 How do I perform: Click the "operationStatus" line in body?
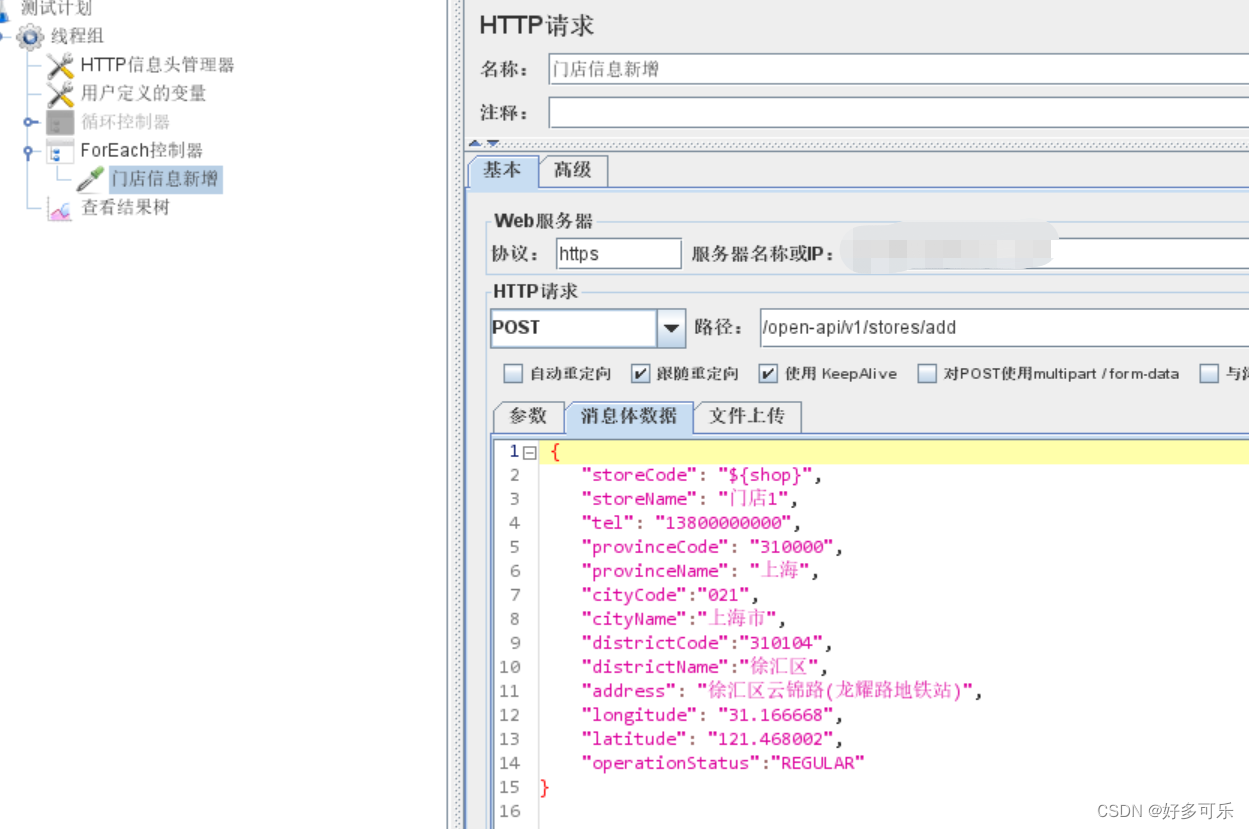pos(723,763)
